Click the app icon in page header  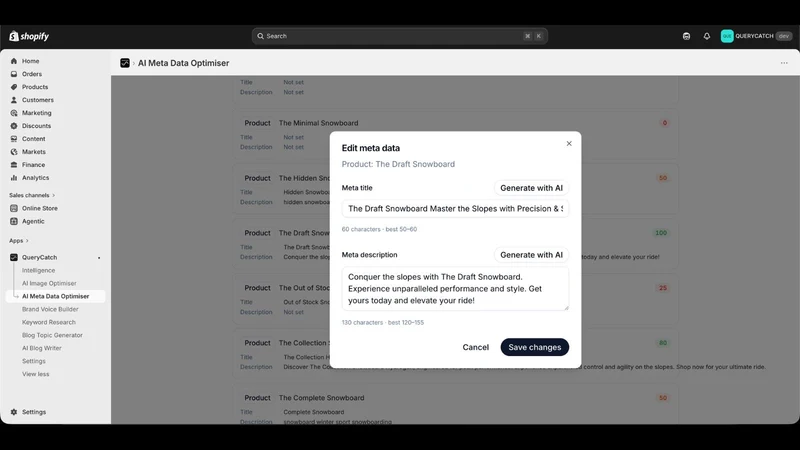(x=125, y=63)
